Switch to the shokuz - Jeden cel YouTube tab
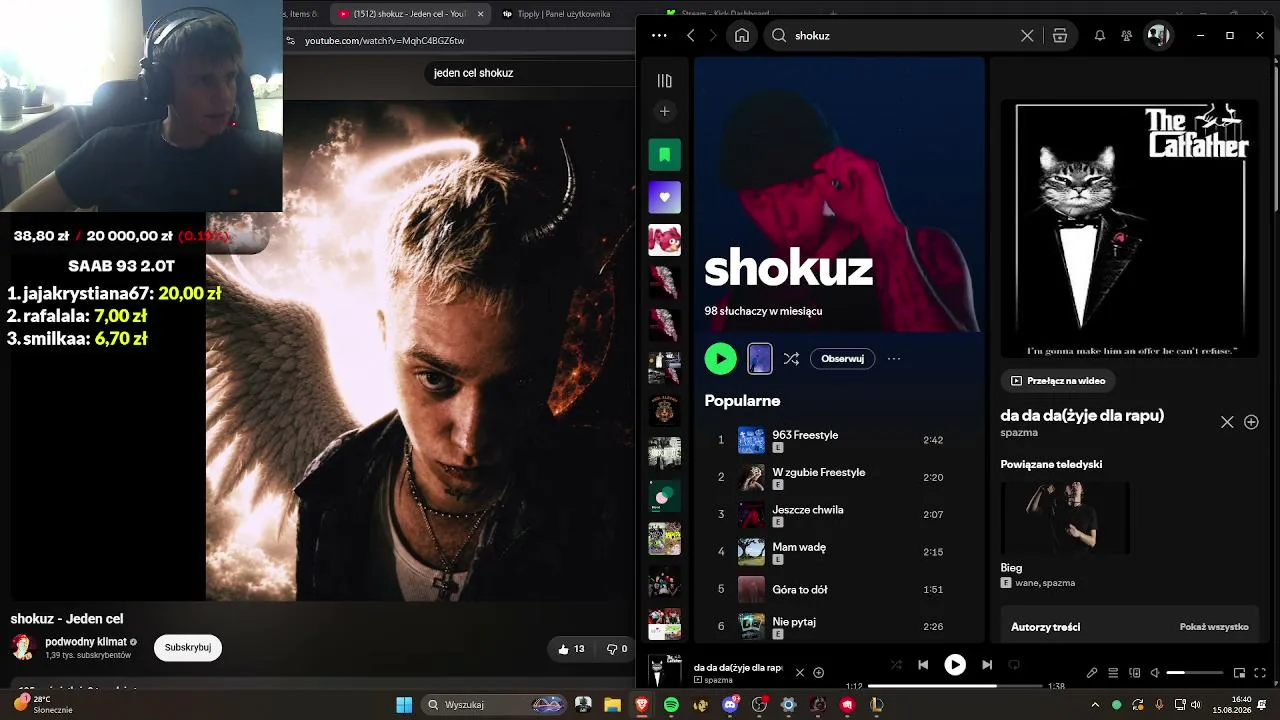 [403, 14]
